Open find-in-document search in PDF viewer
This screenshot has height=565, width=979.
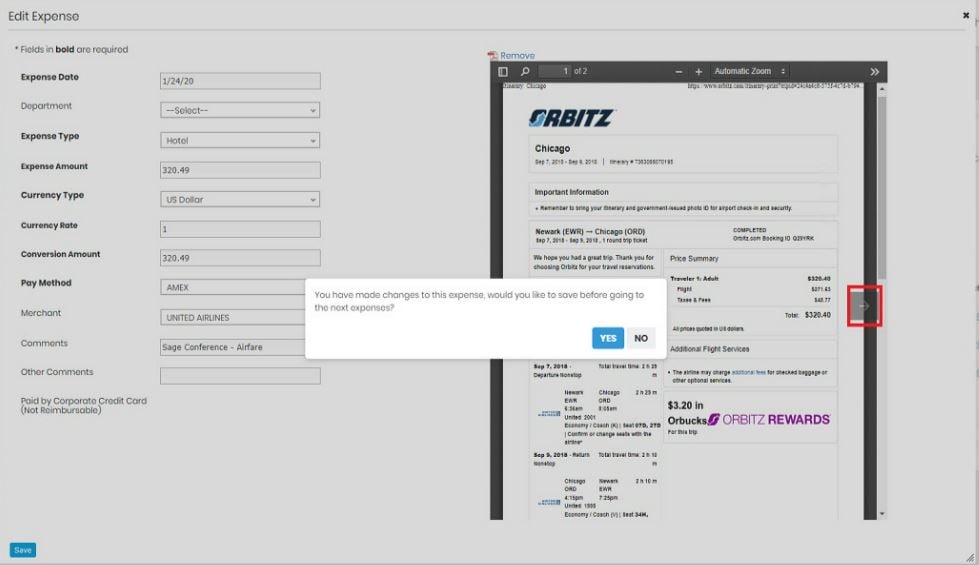click(x=525, y=72)
